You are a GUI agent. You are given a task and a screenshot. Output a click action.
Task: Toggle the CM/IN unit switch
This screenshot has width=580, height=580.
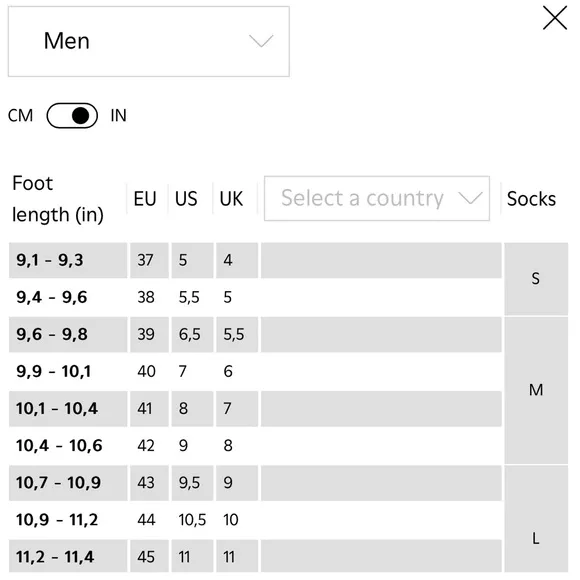tap(72, 115)
